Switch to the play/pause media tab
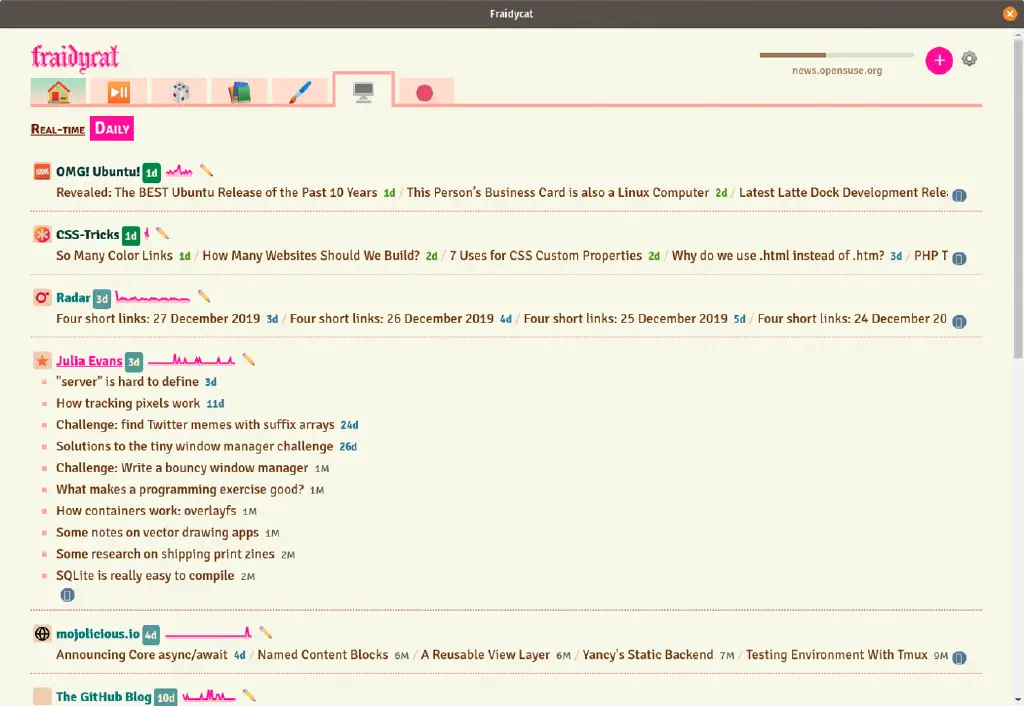This screenshot has width=1024, height=706. point(118,92)
